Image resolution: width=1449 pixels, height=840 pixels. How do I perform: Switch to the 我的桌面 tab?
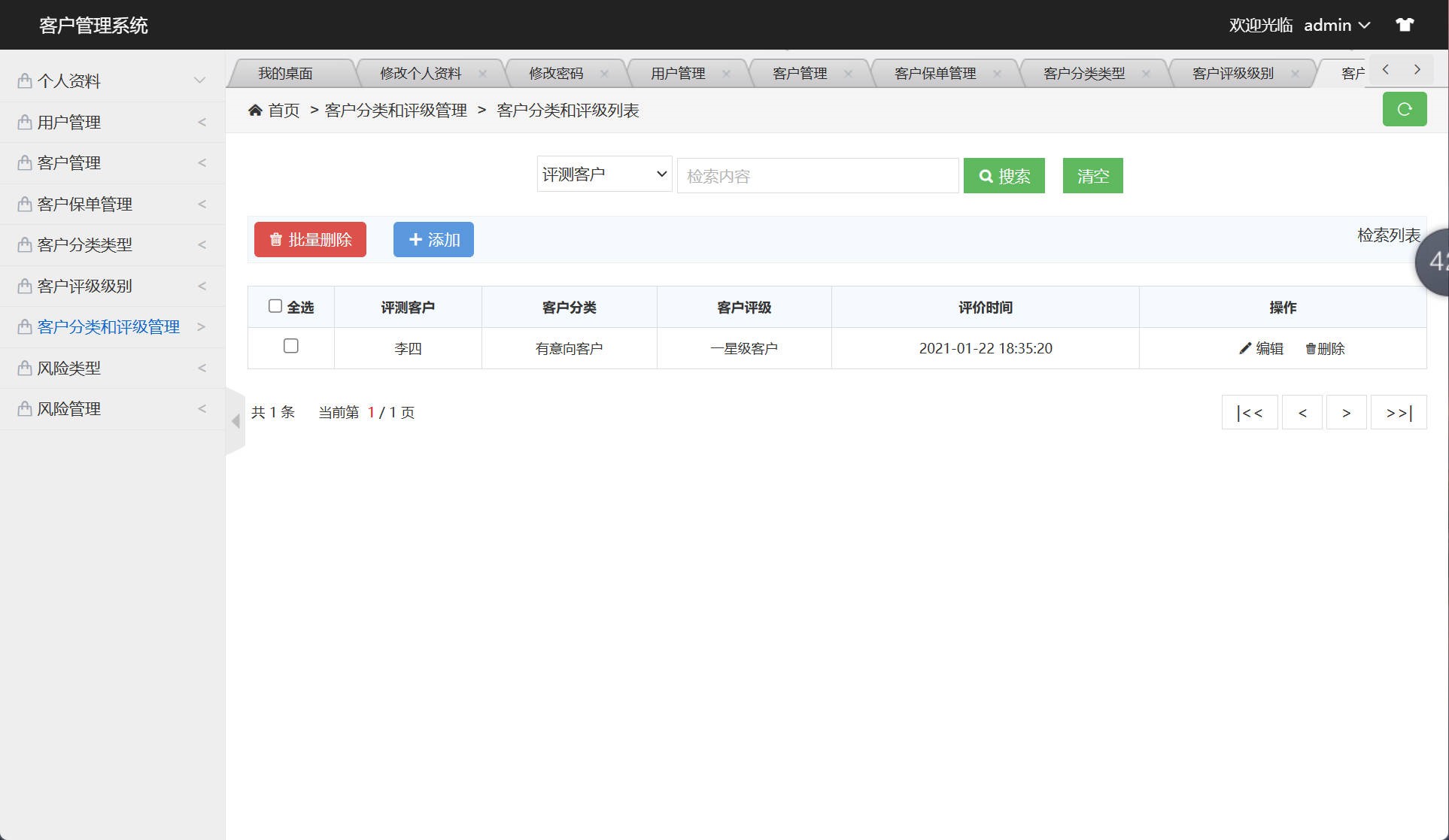[x=286, y=73]
